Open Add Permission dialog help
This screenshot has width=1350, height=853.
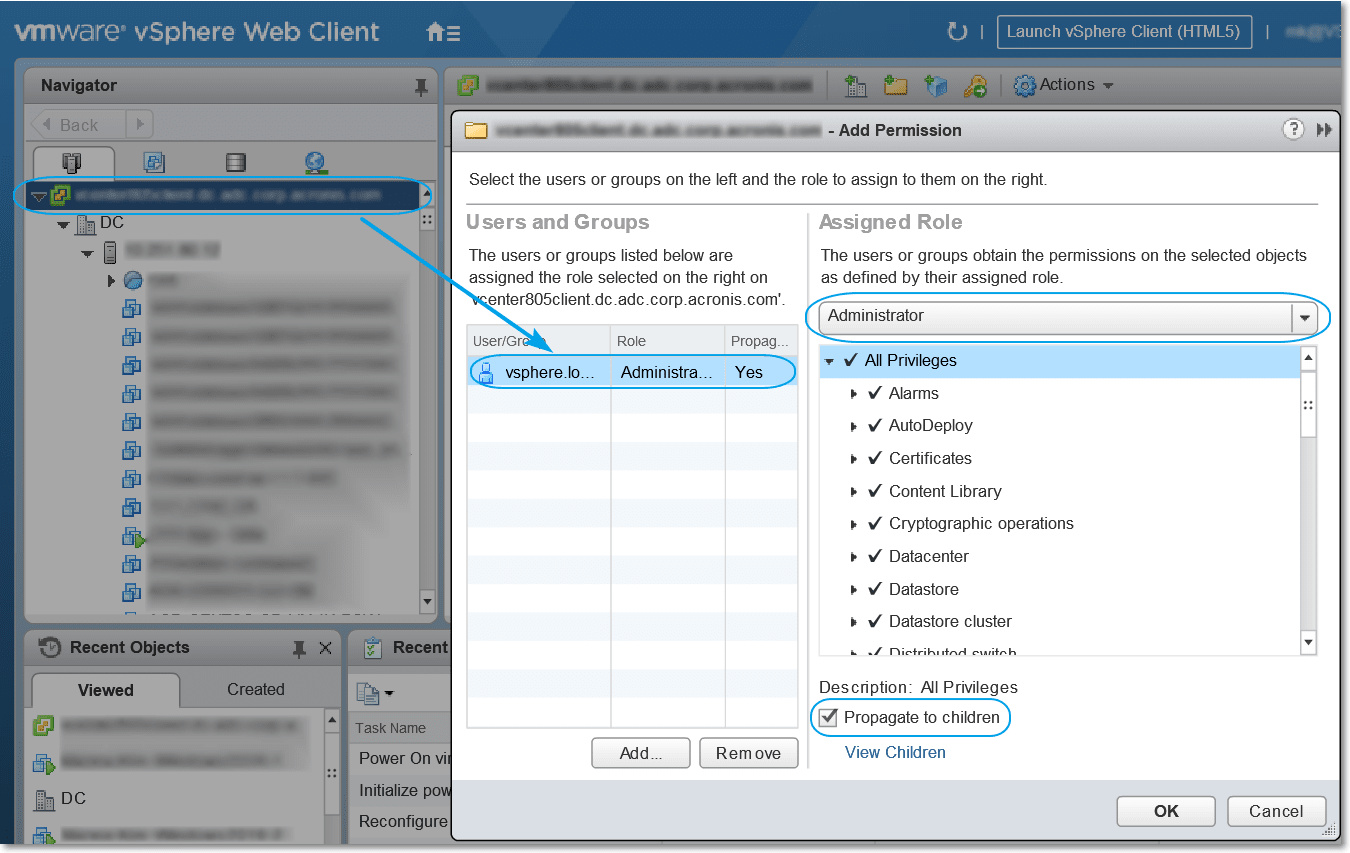[1294, 129]
